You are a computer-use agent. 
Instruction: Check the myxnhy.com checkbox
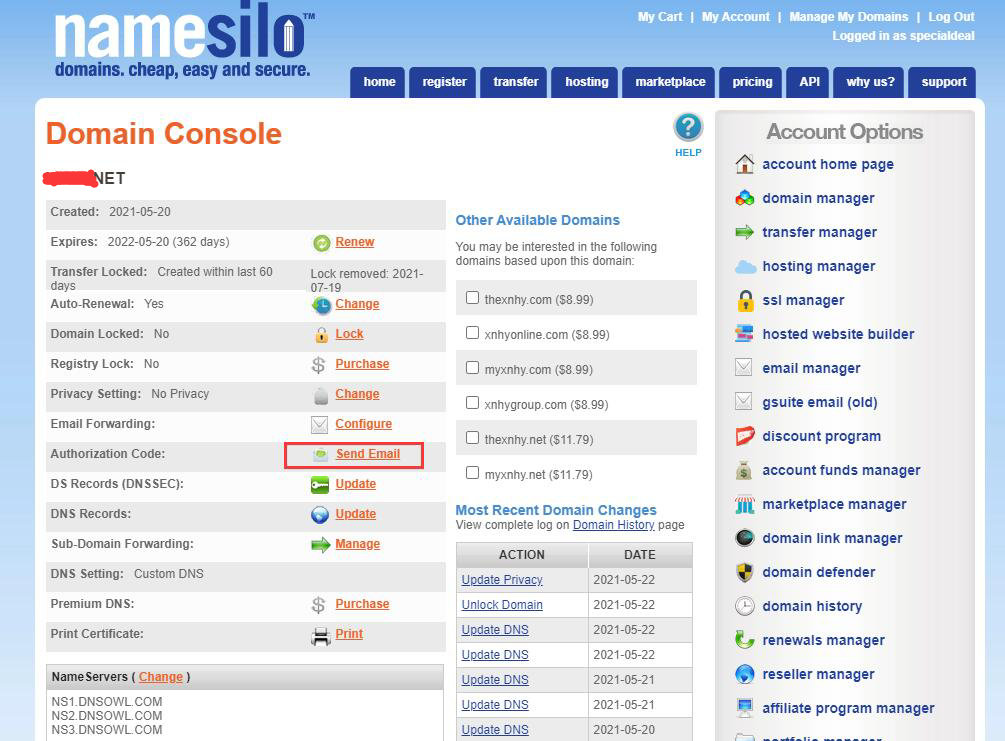[472, 367]
